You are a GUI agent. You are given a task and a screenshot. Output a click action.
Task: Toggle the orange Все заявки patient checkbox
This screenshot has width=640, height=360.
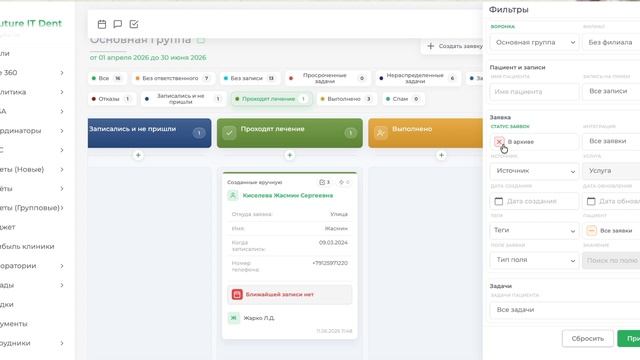(x=591, y=231)
